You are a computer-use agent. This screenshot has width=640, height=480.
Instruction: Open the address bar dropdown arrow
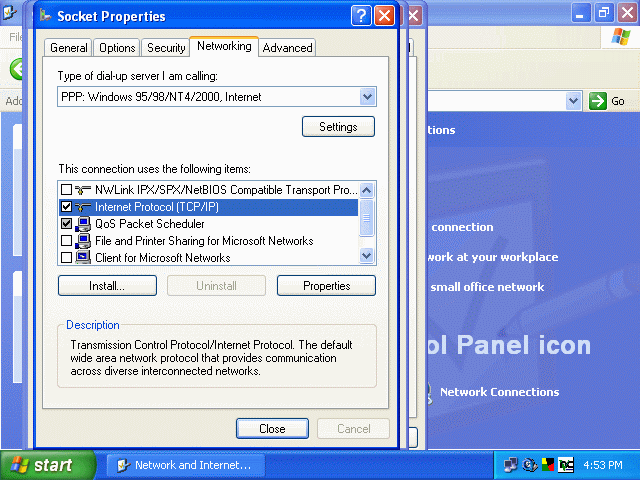click(573, 100)
